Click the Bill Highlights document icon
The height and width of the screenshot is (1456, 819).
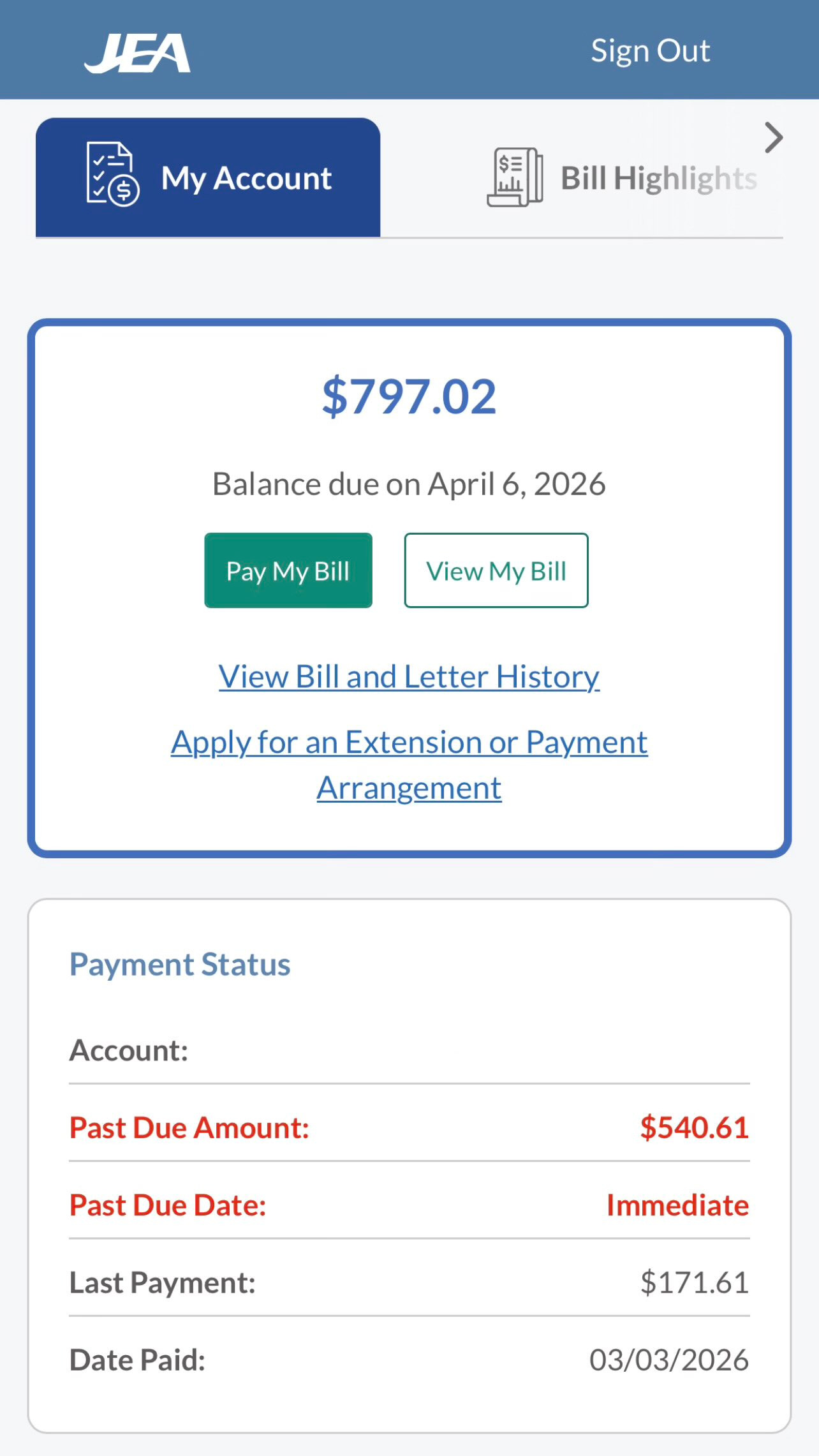515,177
